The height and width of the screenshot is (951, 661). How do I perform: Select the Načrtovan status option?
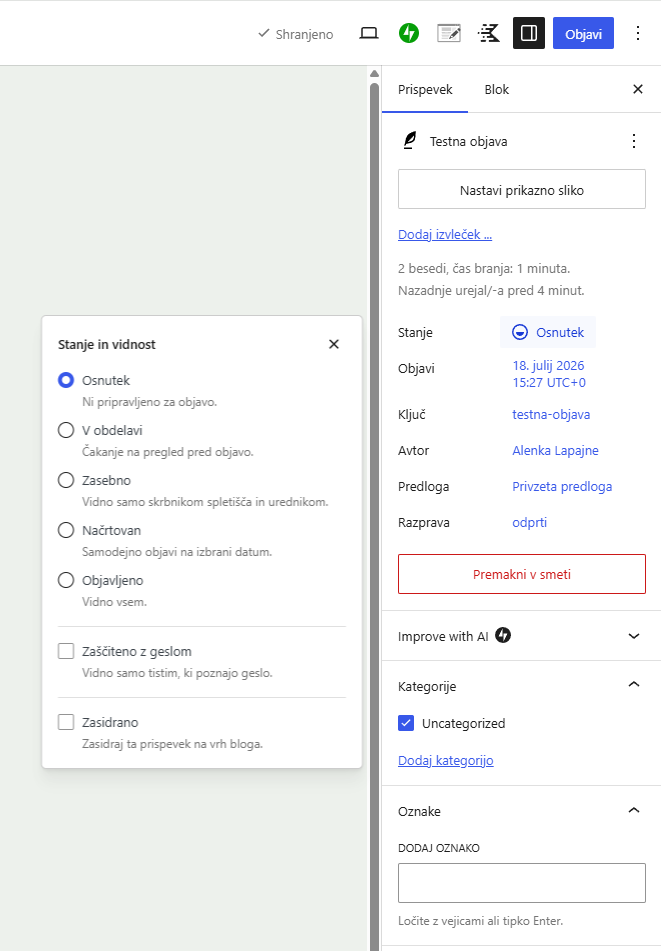[x=65, y=530]
